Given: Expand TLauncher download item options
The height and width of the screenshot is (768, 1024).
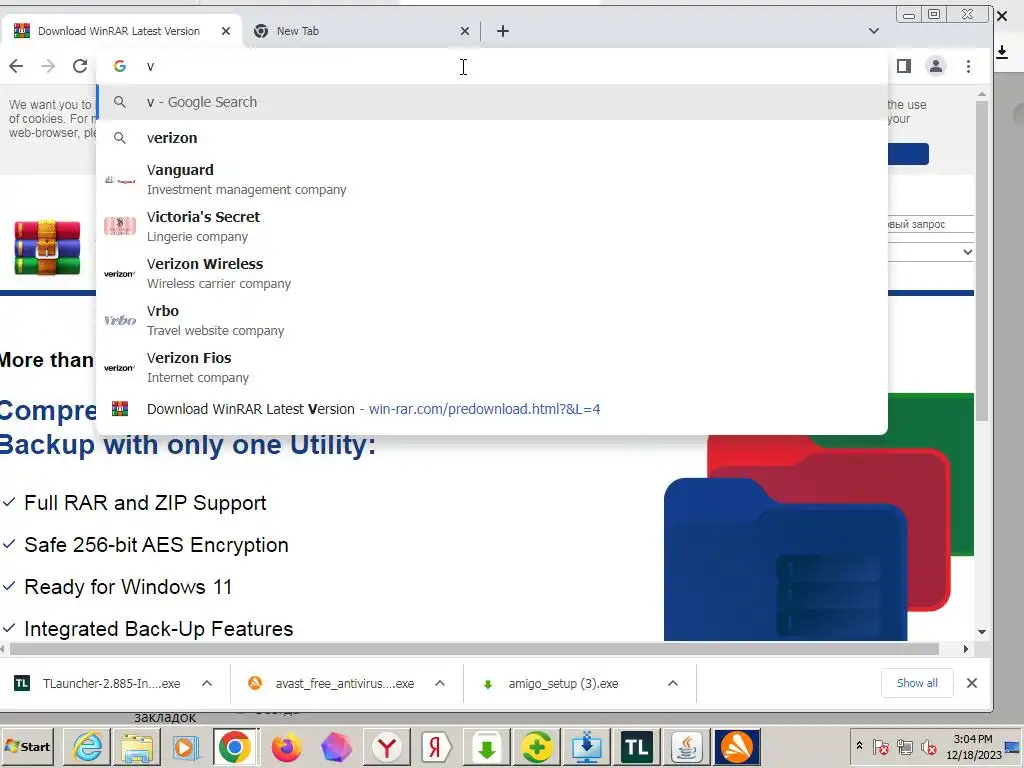Looking at the screenshot, I should pyautogui.click(x=207, y=683).
